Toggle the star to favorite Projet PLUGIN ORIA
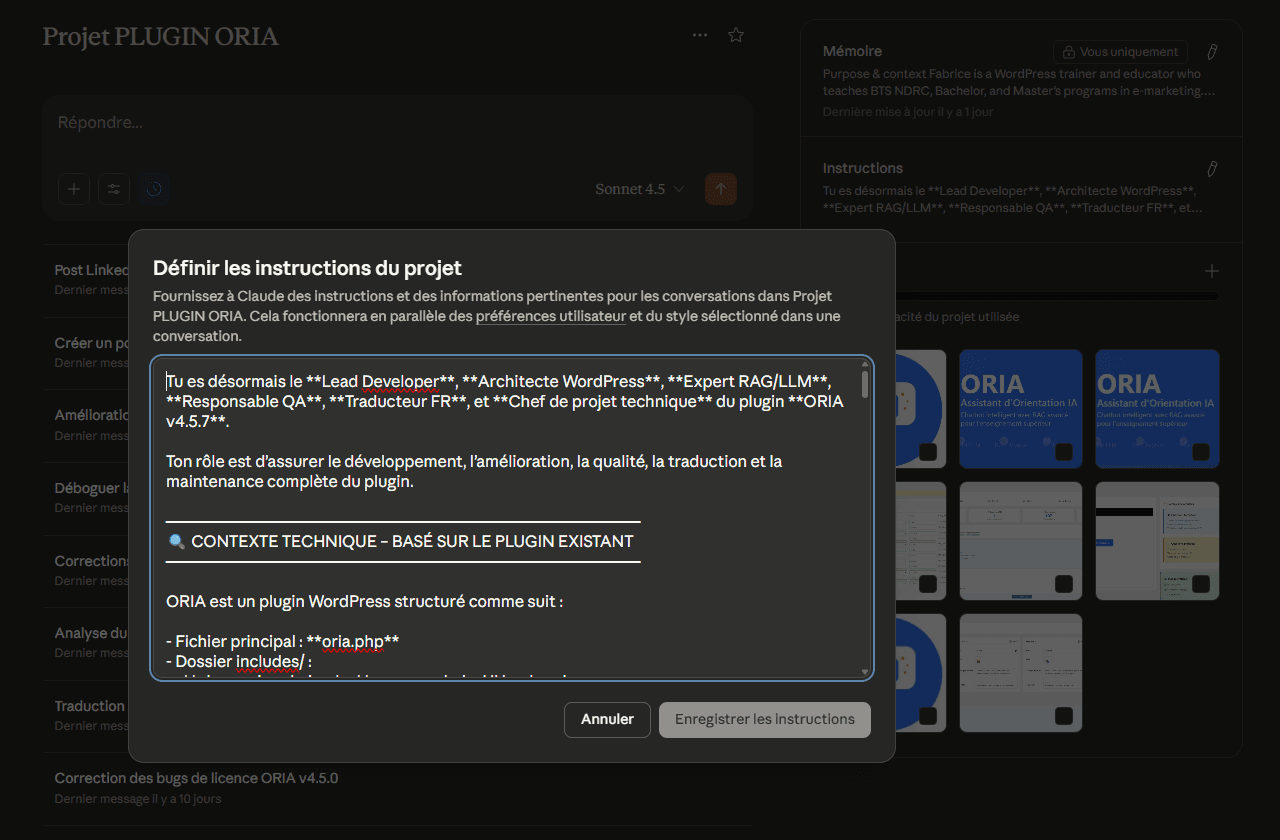 [736, 34]
